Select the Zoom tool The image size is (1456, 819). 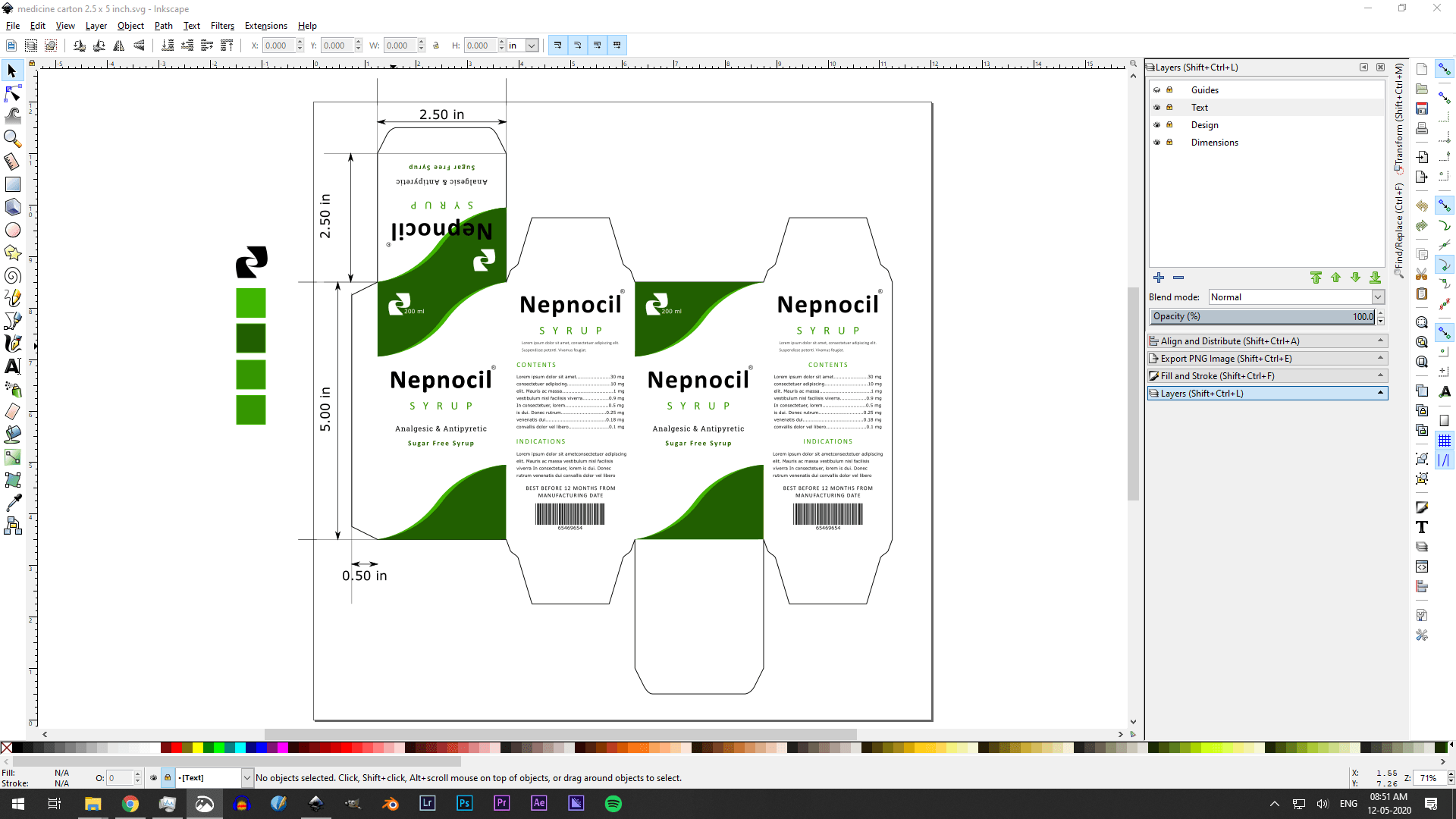tap(13, 139)
